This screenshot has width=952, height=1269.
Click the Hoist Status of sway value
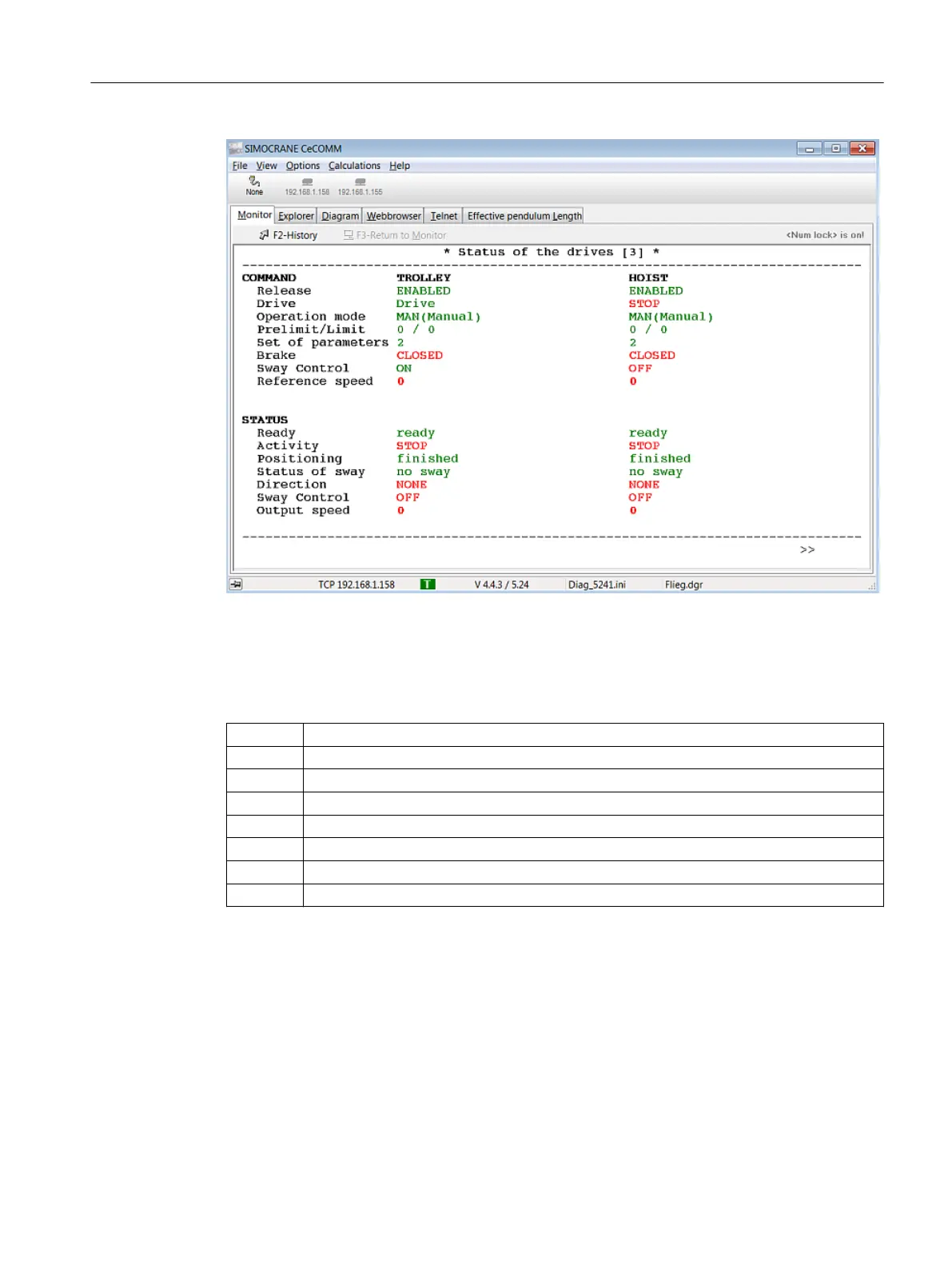coord(656,472)
